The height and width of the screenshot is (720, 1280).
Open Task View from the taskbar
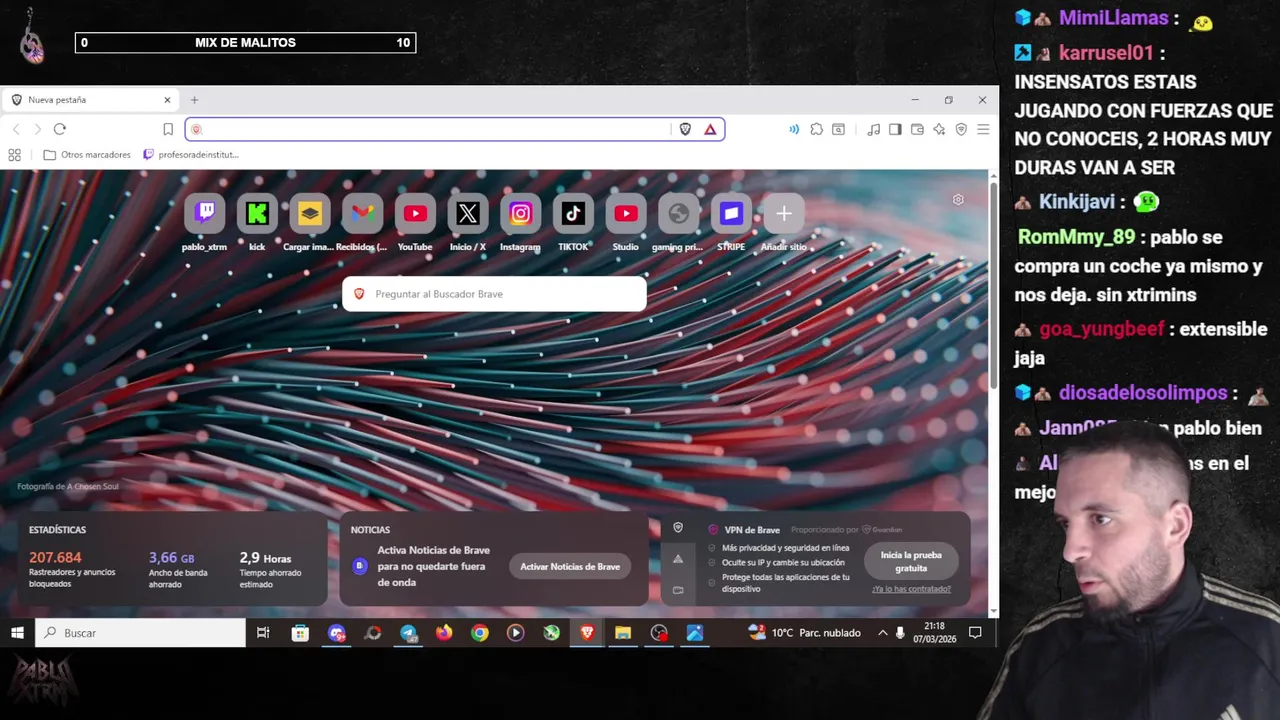pyautogui.click(x=263, y=633)
